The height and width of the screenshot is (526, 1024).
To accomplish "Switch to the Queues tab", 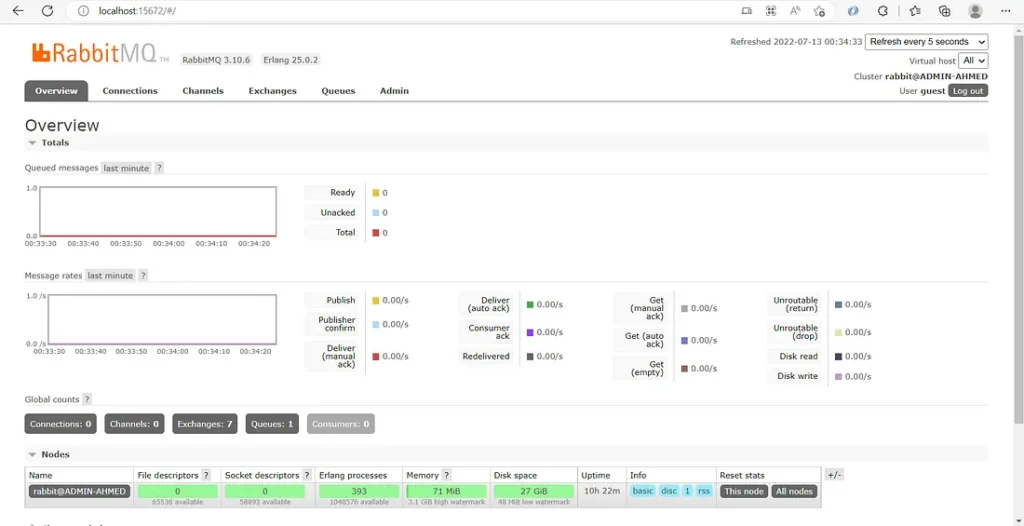I will (338, 91).
